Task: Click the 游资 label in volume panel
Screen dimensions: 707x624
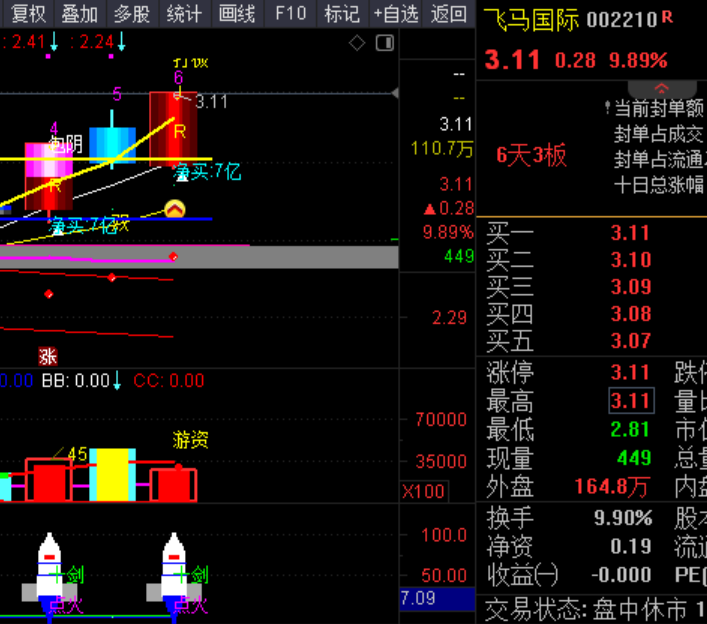Action: (x=190, y=439)
